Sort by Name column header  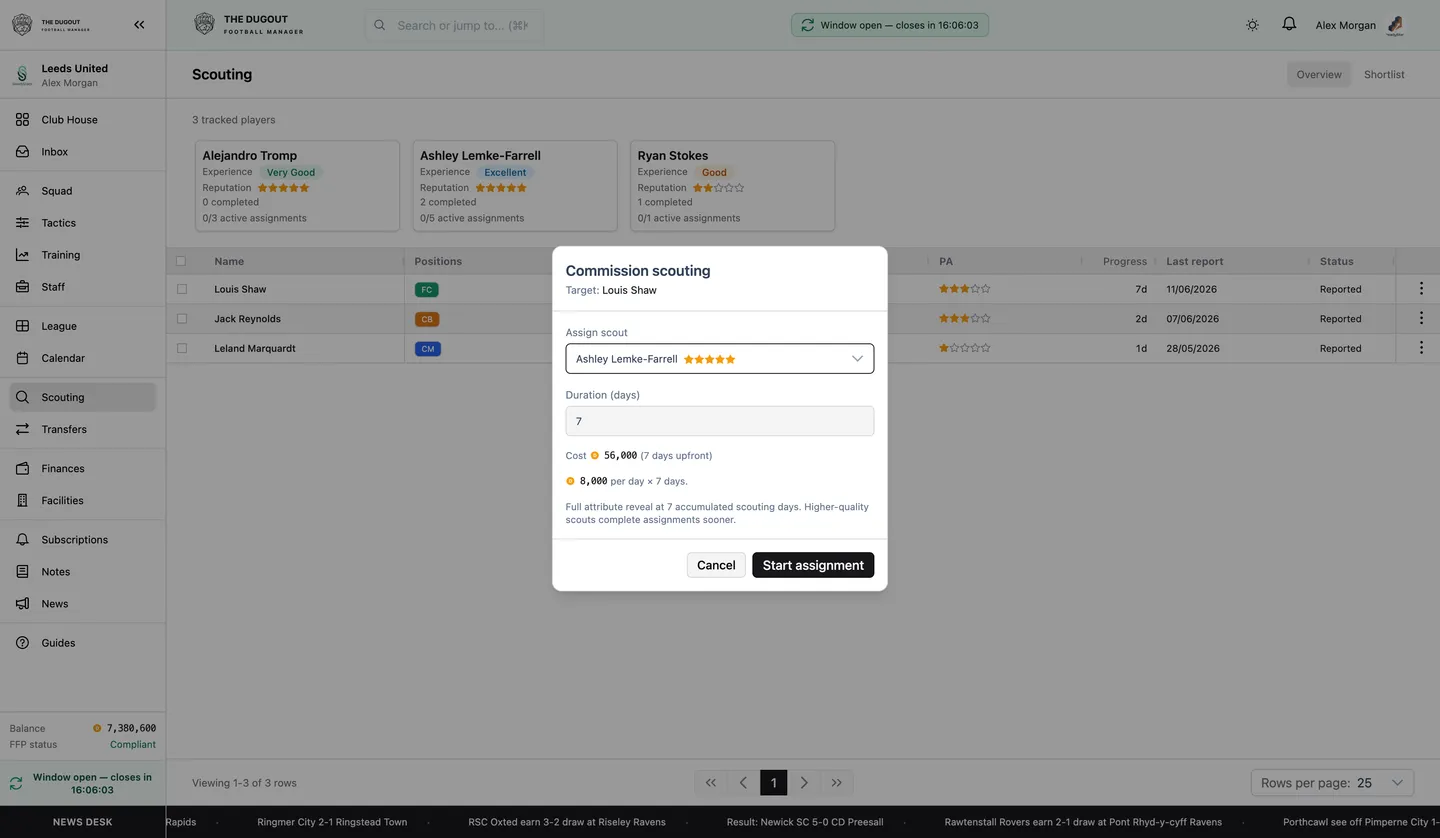tap(229, 261)
